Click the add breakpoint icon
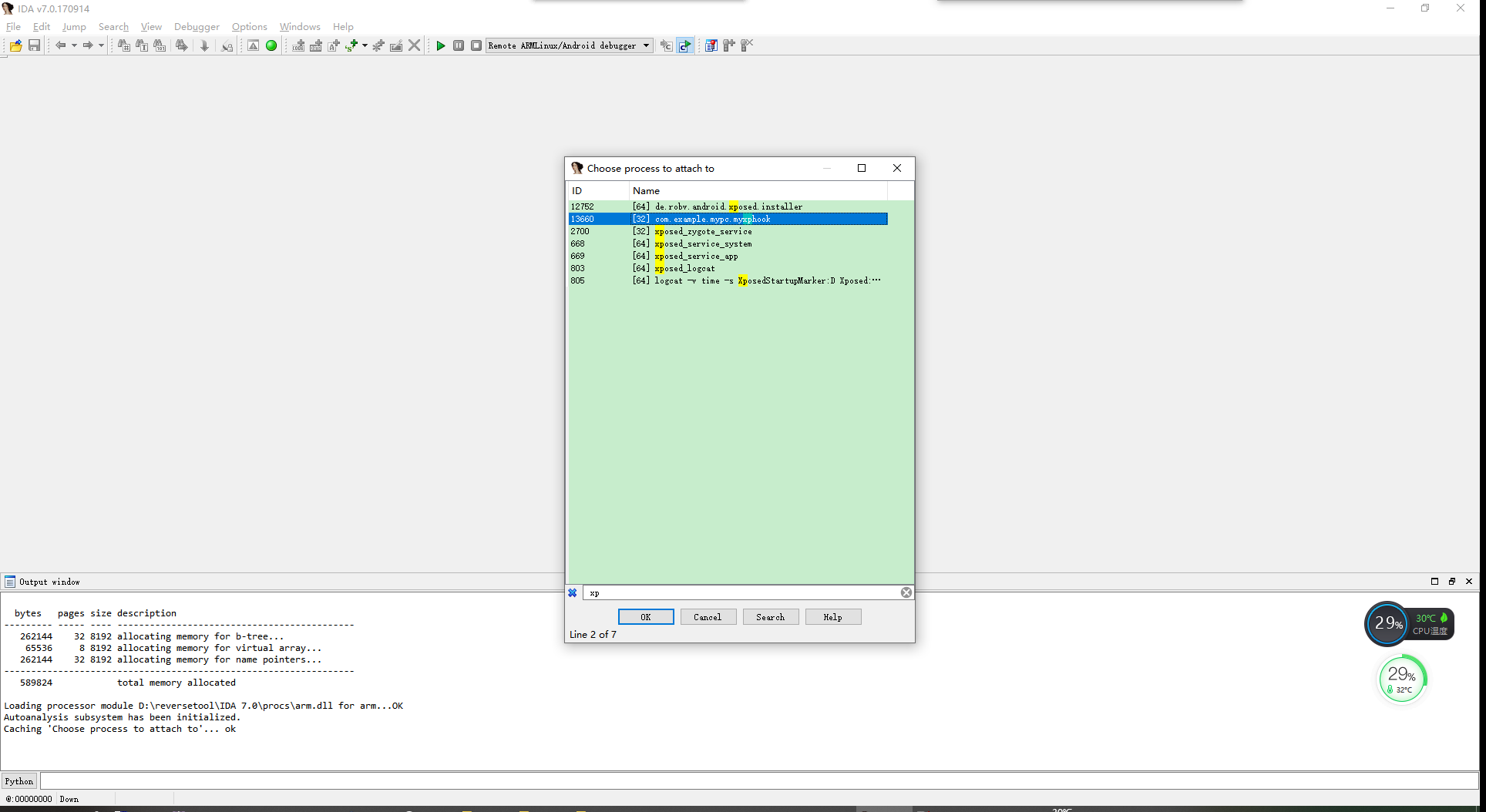Viewport: 1486px width, 812px height. click(x=729, y=45)
